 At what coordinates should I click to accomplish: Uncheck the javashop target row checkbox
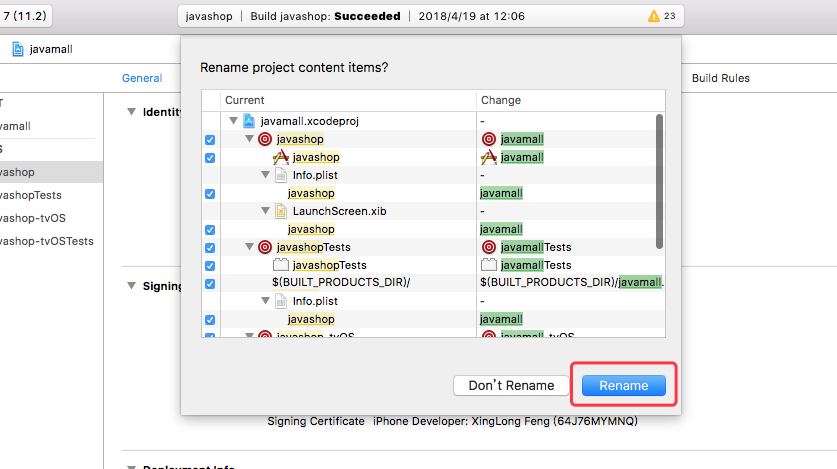click(210, 140)
